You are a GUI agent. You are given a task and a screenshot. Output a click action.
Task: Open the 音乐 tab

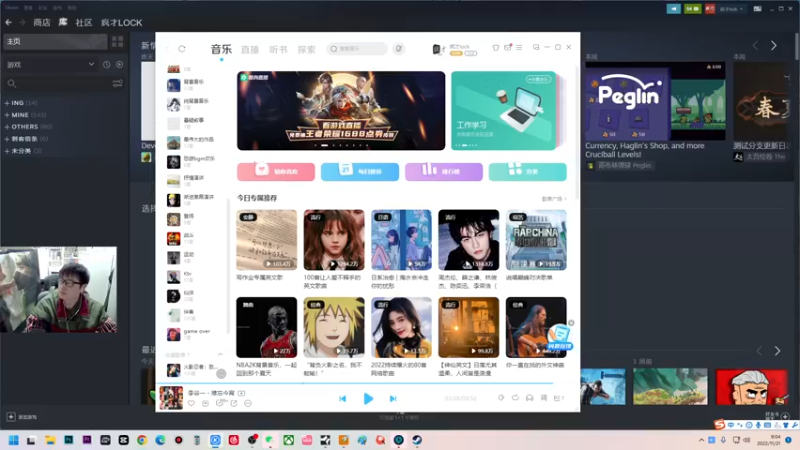(221, 49)
